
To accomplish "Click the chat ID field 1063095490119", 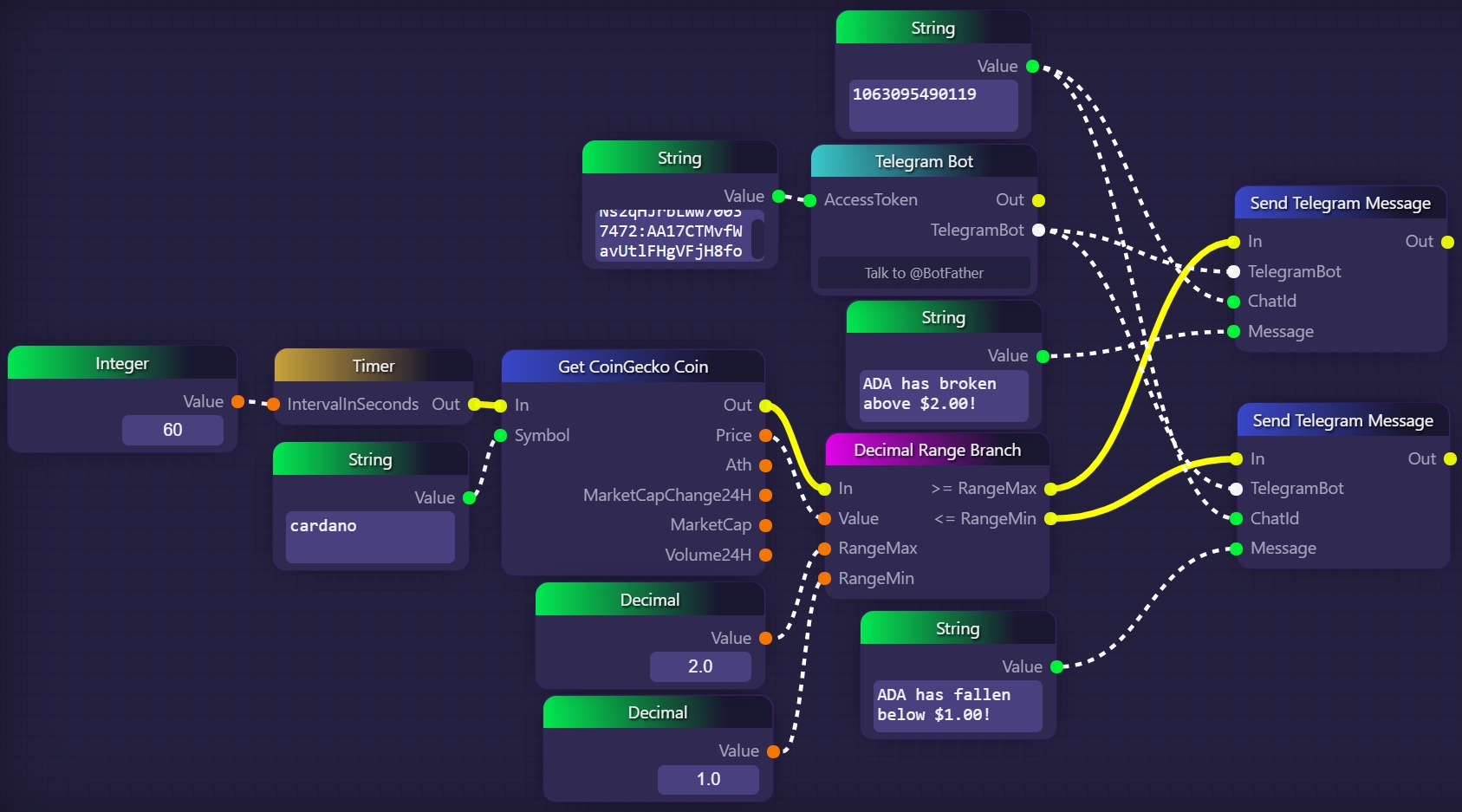I will coord(932,105).
